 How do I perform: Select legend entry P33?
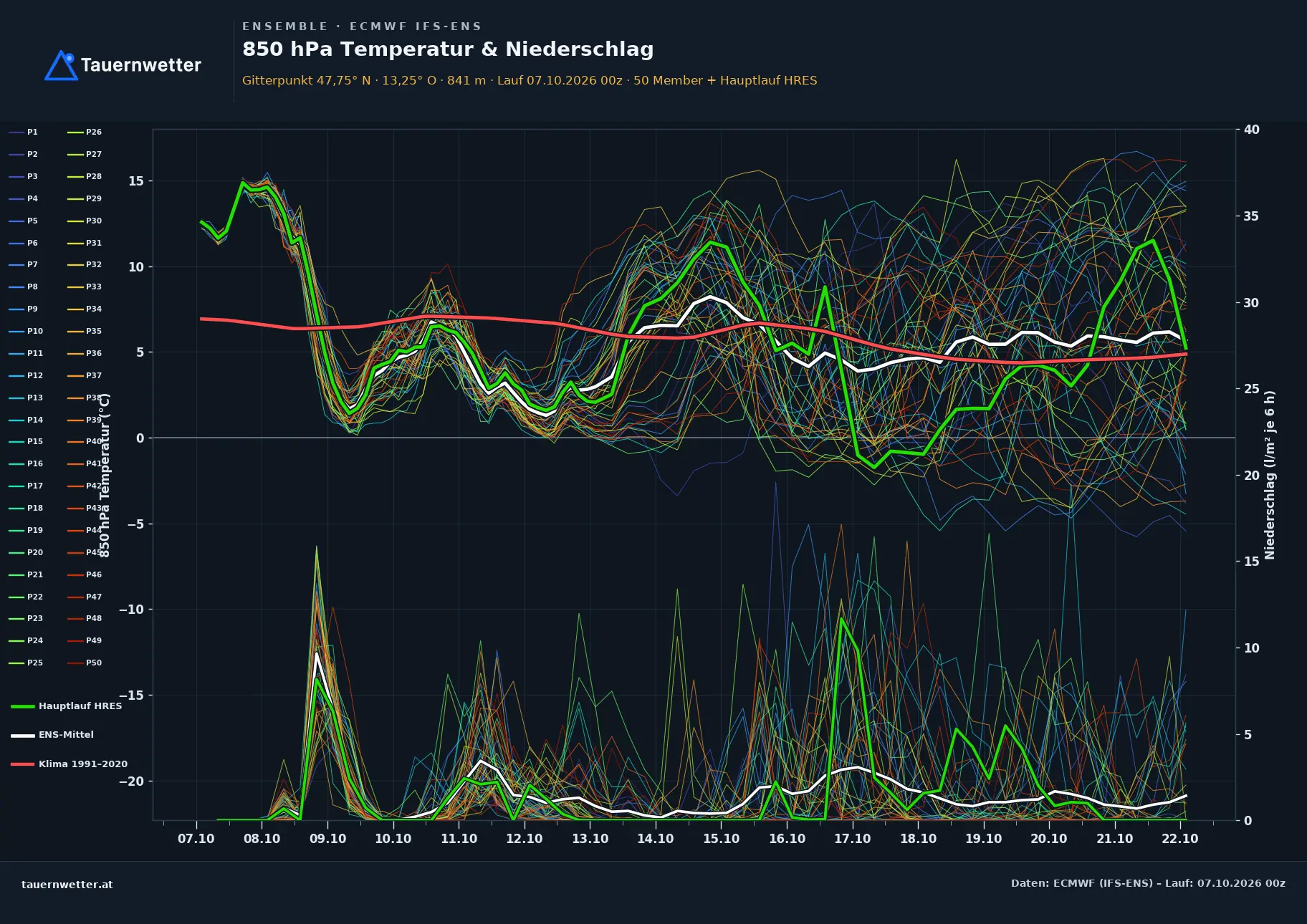click(85, 287)
